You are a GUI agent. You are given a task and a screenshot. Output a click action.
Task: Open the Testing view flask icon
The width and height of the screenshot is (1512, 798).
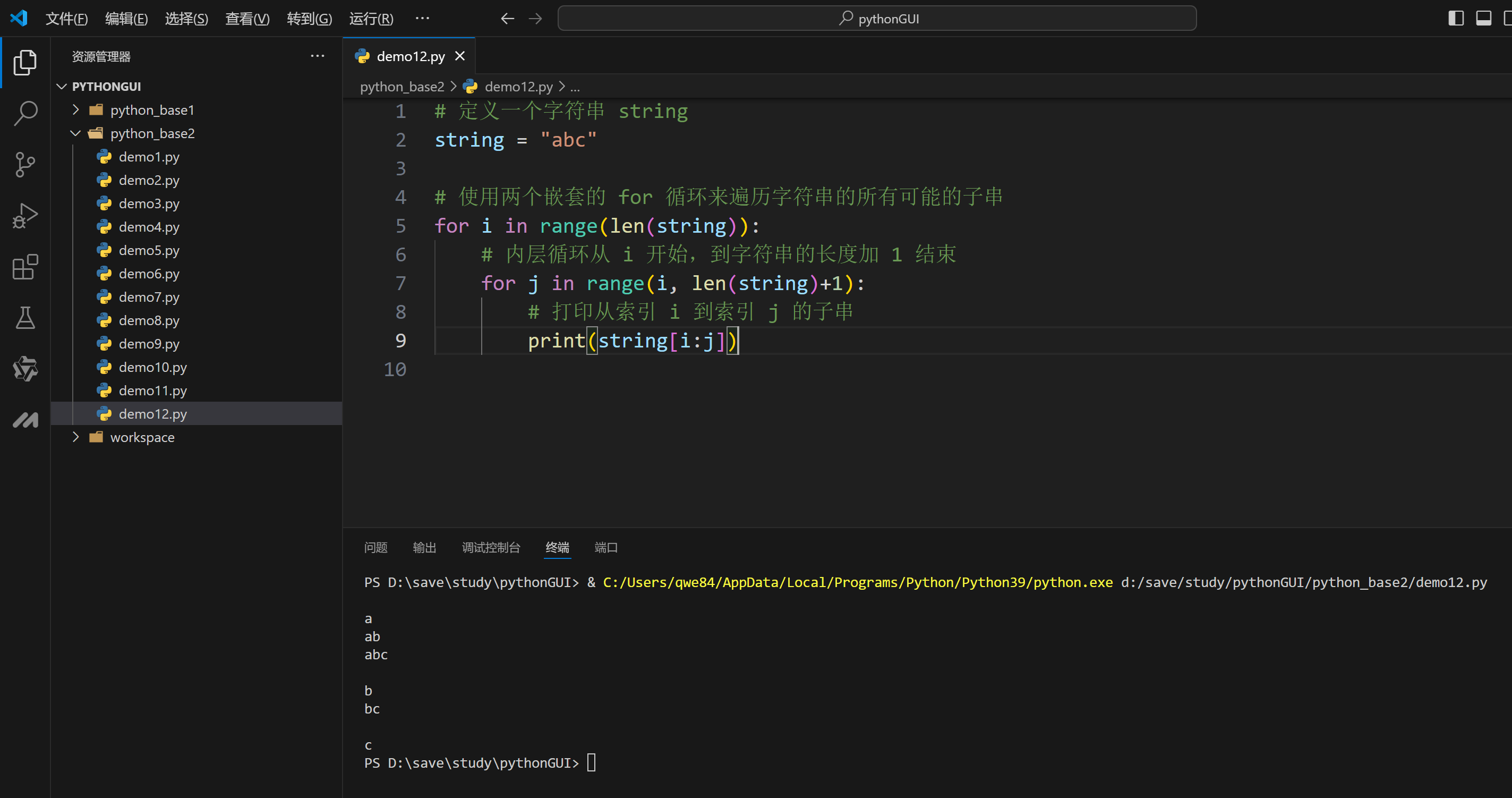coord(25,318)
